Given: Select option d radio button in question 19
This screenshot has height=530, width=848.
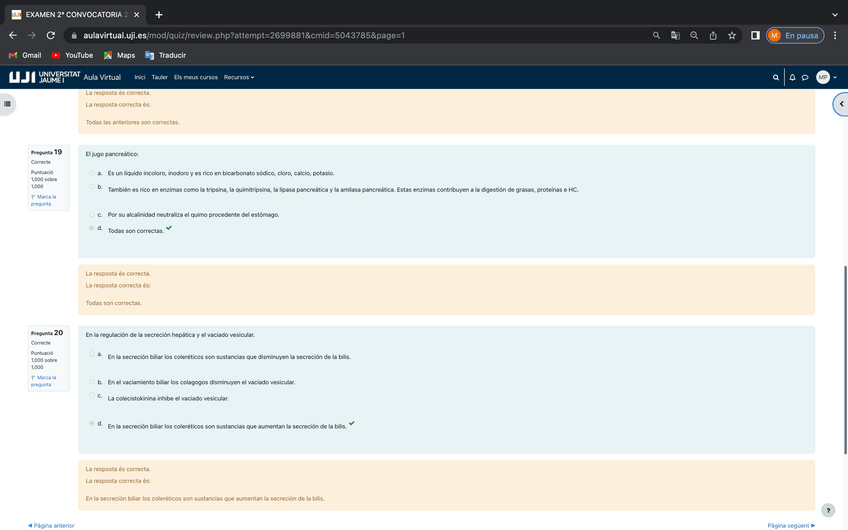Looking at the screenshot, I should point(92,228).
